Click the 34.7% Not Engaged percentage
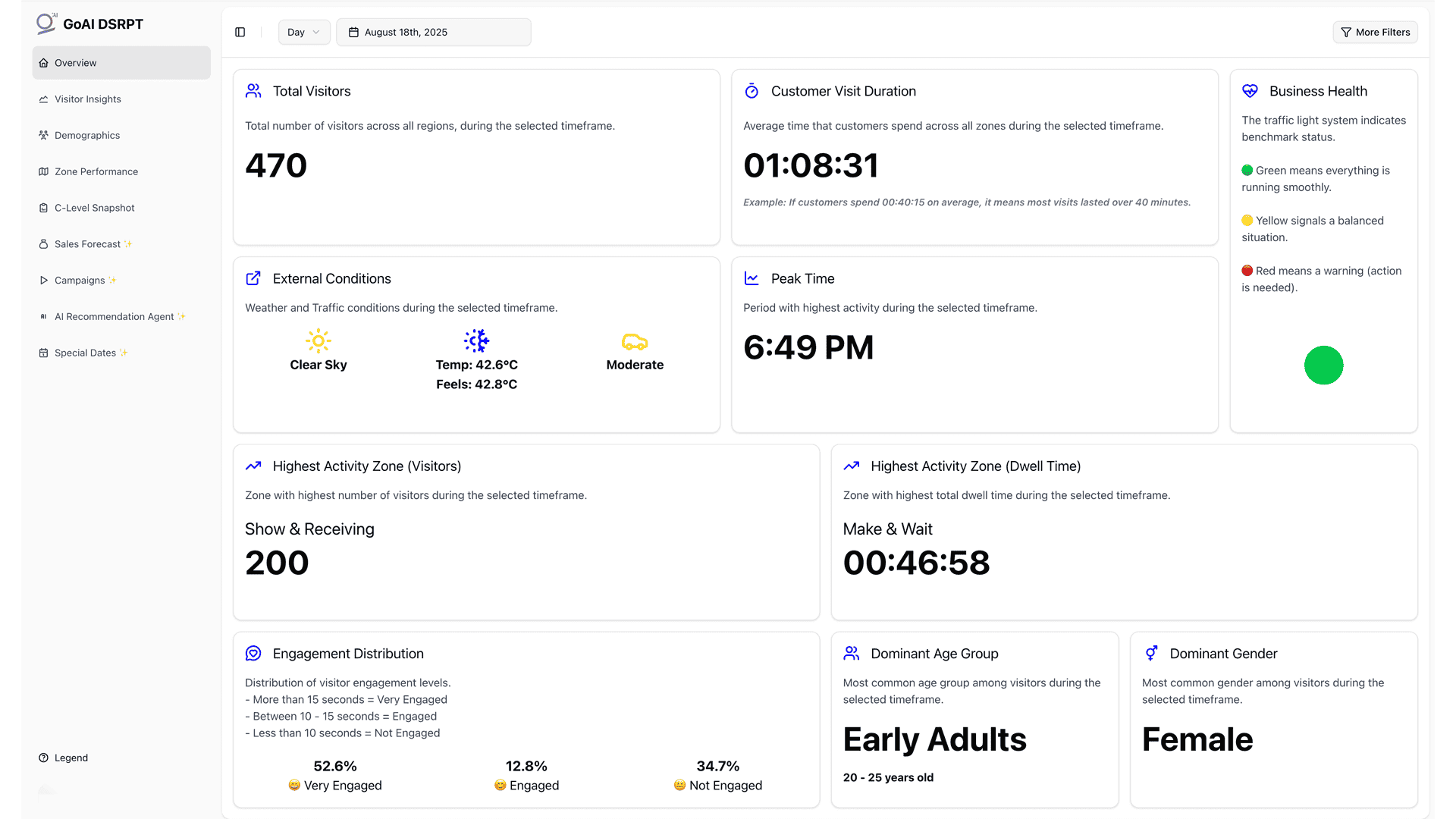1456x819 pixels. click(717, 767)
